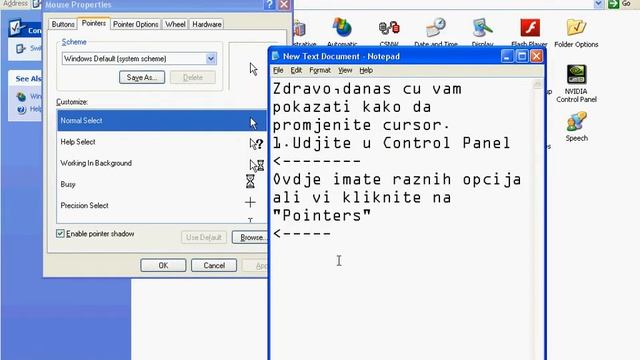Viewport: 640px width, 360px height.
Task: Click the Windows Update icon in See Also
Action: click(x=22, y=97)
